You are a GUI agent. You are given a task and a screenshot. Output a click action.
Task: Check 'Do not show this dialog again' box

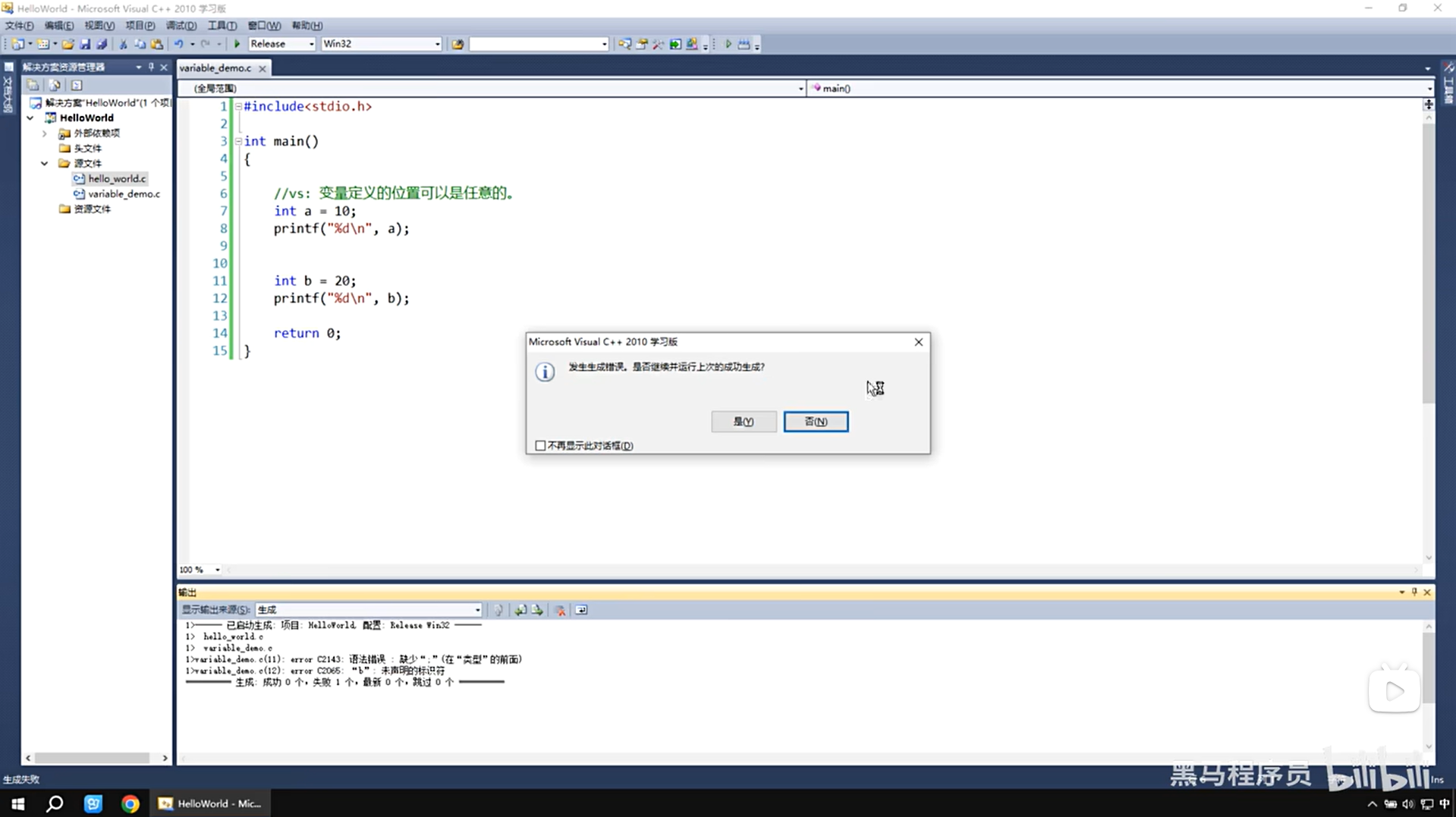(x=540, y=445)
